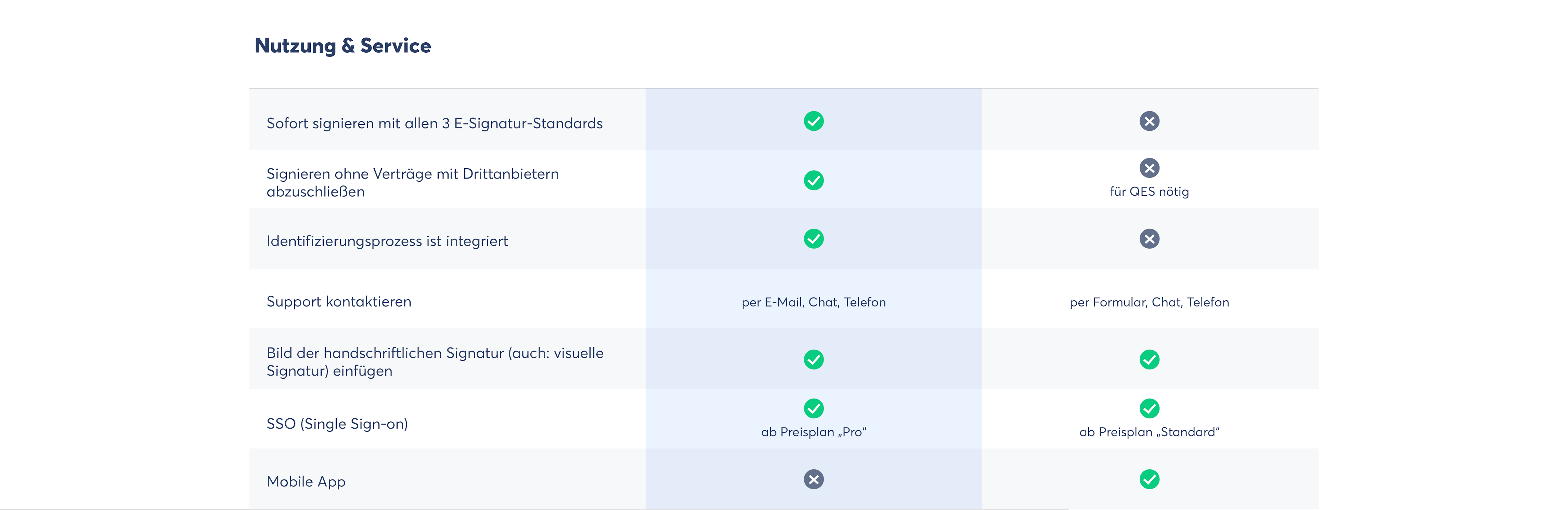Click 'Sofort signieren mit allen 3 E-Signatur-Standards' label
Screen dimensions: 1568x510
[435, 123]
